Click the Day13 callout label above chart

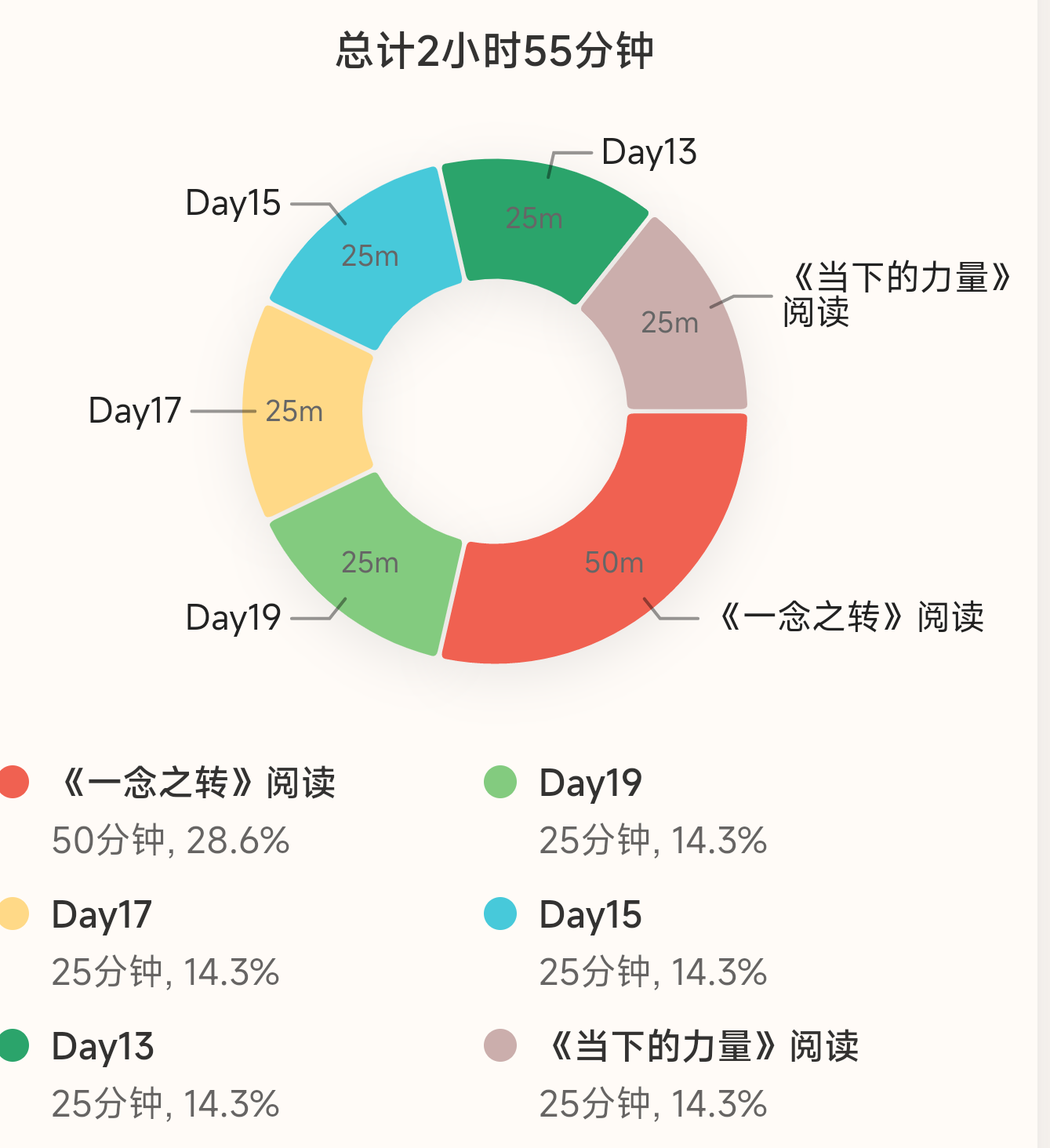[x=649, y=152]
